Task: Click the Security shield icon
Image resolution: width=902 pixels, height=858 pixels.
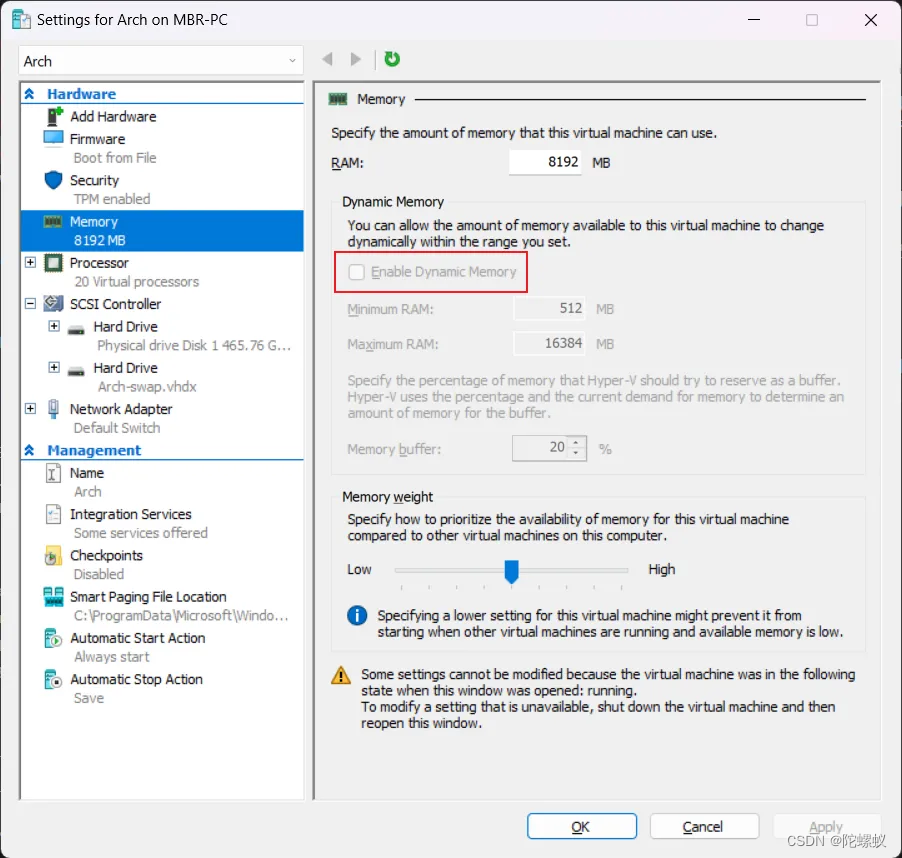Action: [x=53, y=180]
